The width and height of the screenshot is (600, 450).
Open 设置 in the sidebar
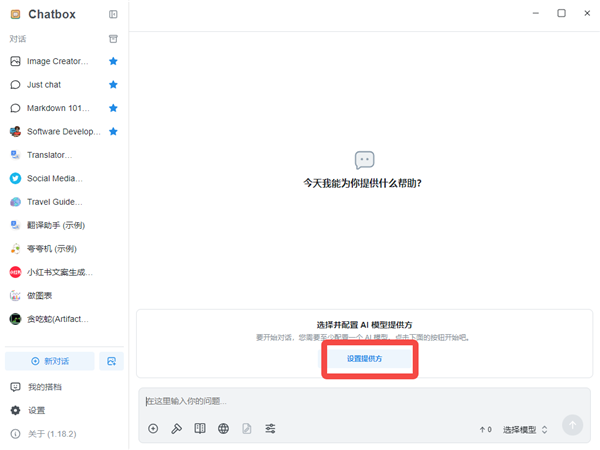click(36, 410)
